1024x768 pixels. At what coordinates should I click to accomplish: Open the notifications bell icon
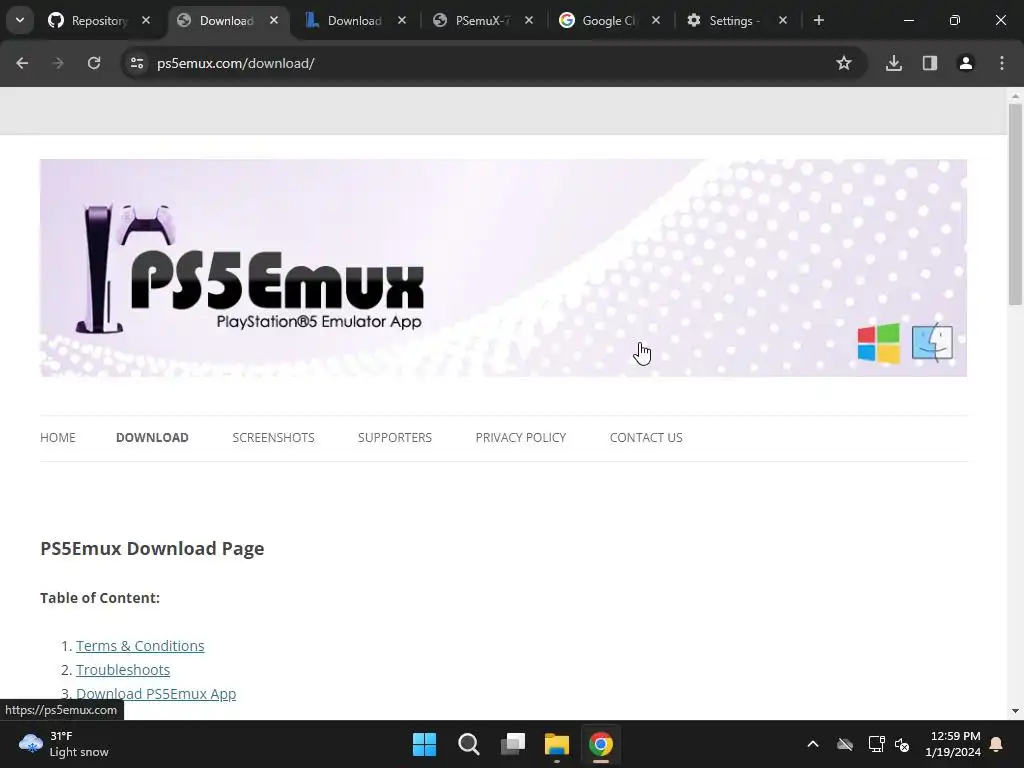coord(997,744)
